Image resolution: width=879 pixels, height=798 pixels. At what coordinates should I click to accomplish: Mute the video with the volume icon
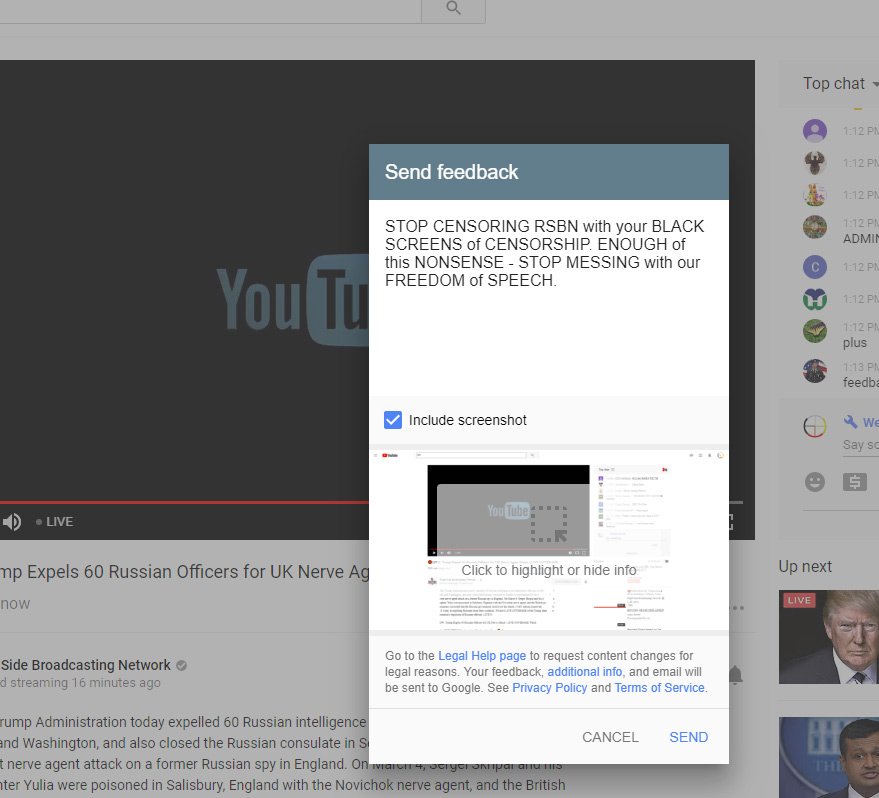(x=11, y=522)
